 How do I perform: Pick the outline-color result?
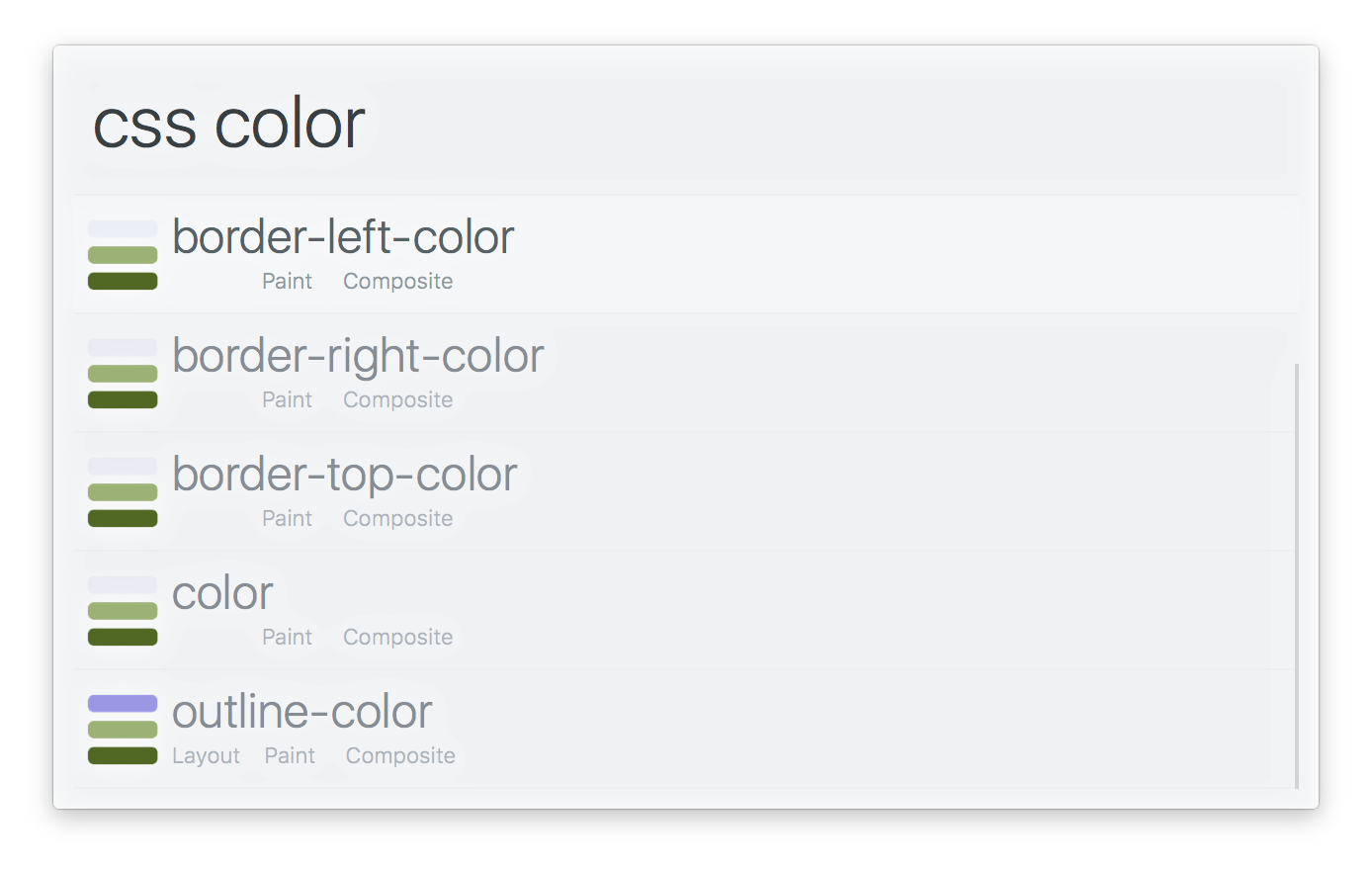point(685,729)
